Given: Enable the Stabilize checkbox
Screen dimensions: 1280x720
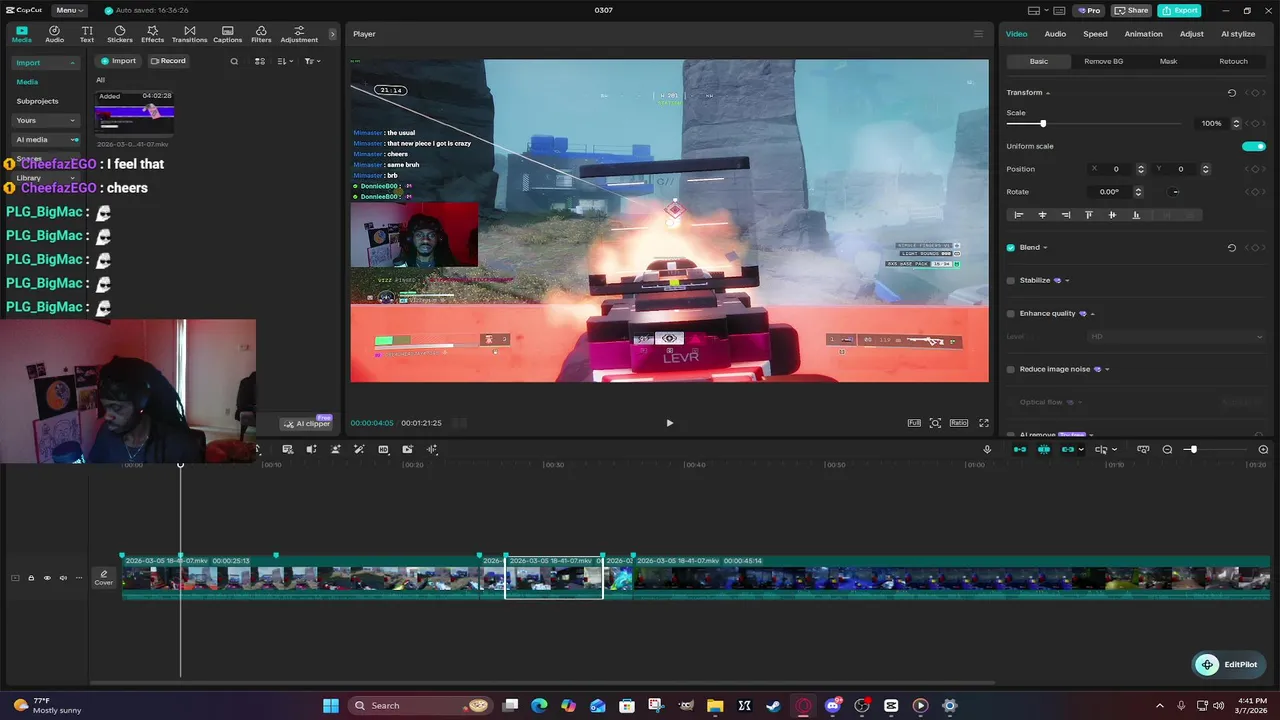Looking at the screenshot, I should (1011, 281).
